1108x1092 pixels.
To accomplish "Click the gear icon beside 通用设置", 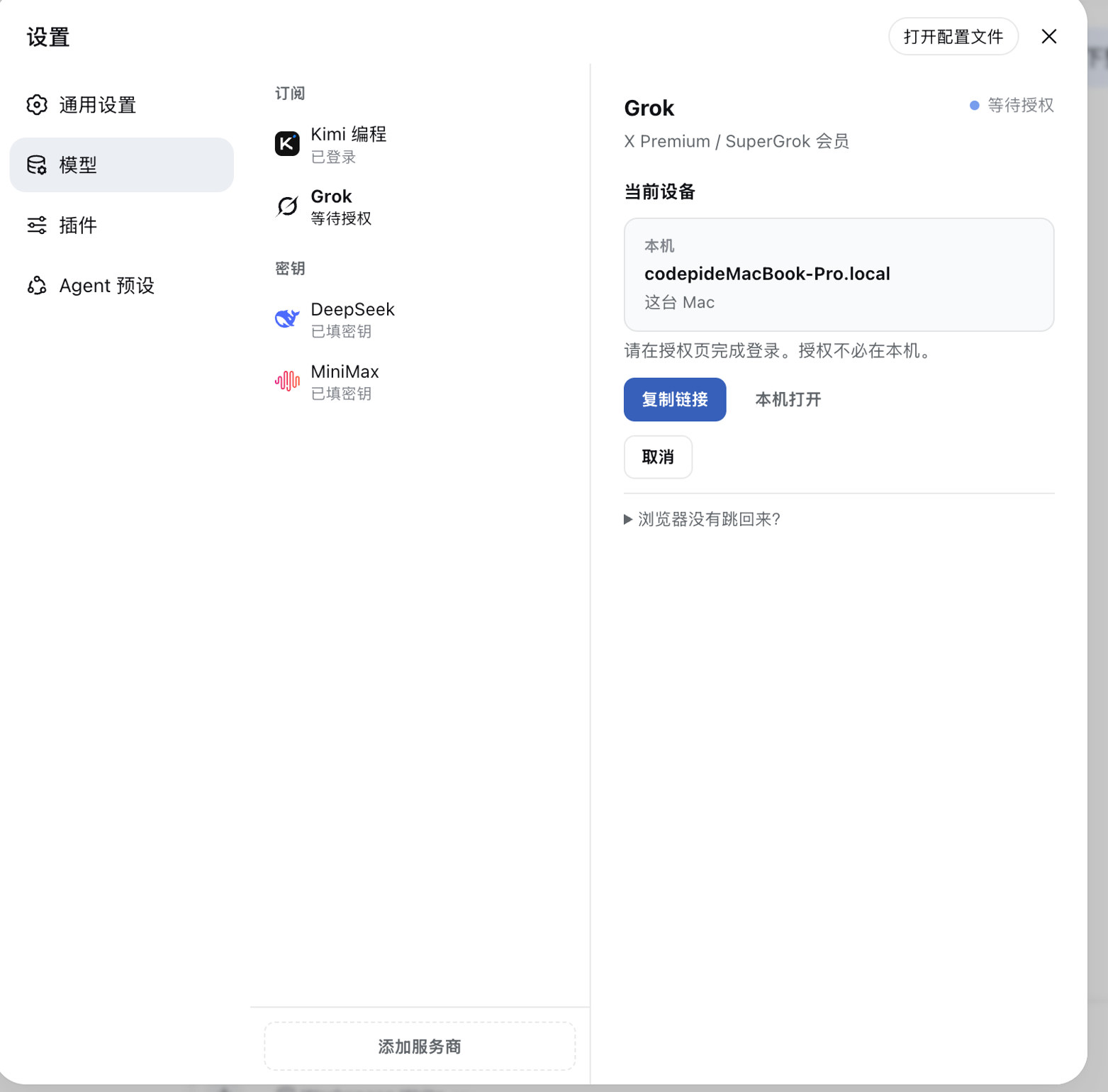I will pyautogui.click(x=37, y=105).
